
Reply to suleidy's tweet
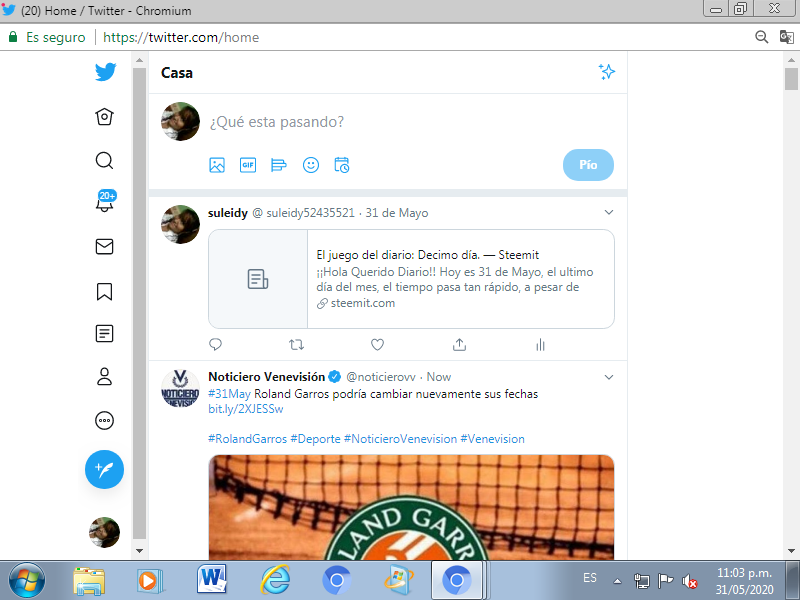[215, 344]
